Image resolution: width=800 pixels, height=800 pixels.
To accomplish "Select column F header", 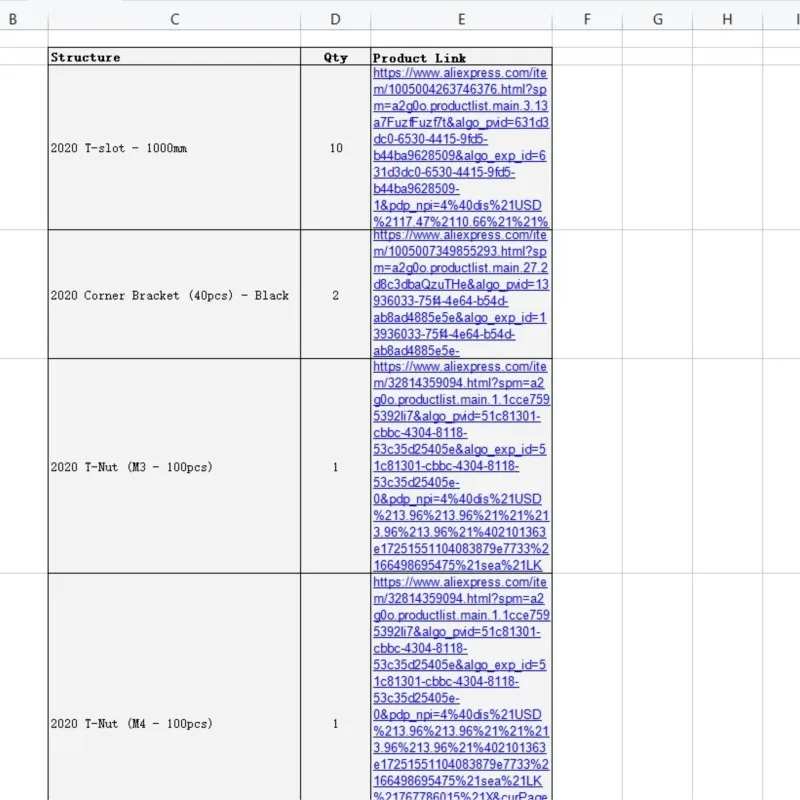I will coord(587,19).
